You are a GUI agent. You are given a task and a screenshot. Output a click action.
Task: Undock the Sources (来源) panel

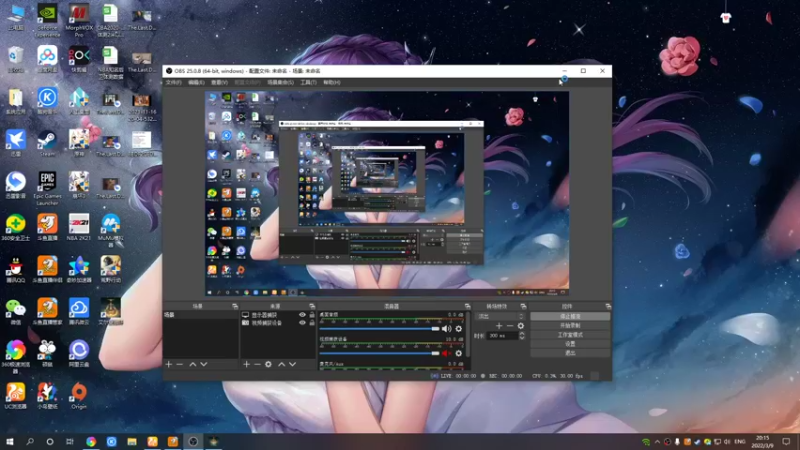(312, 306)
